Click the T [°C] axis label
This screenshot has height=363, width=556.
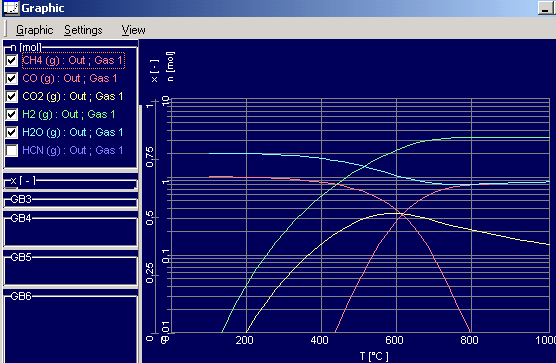(374, 356)
